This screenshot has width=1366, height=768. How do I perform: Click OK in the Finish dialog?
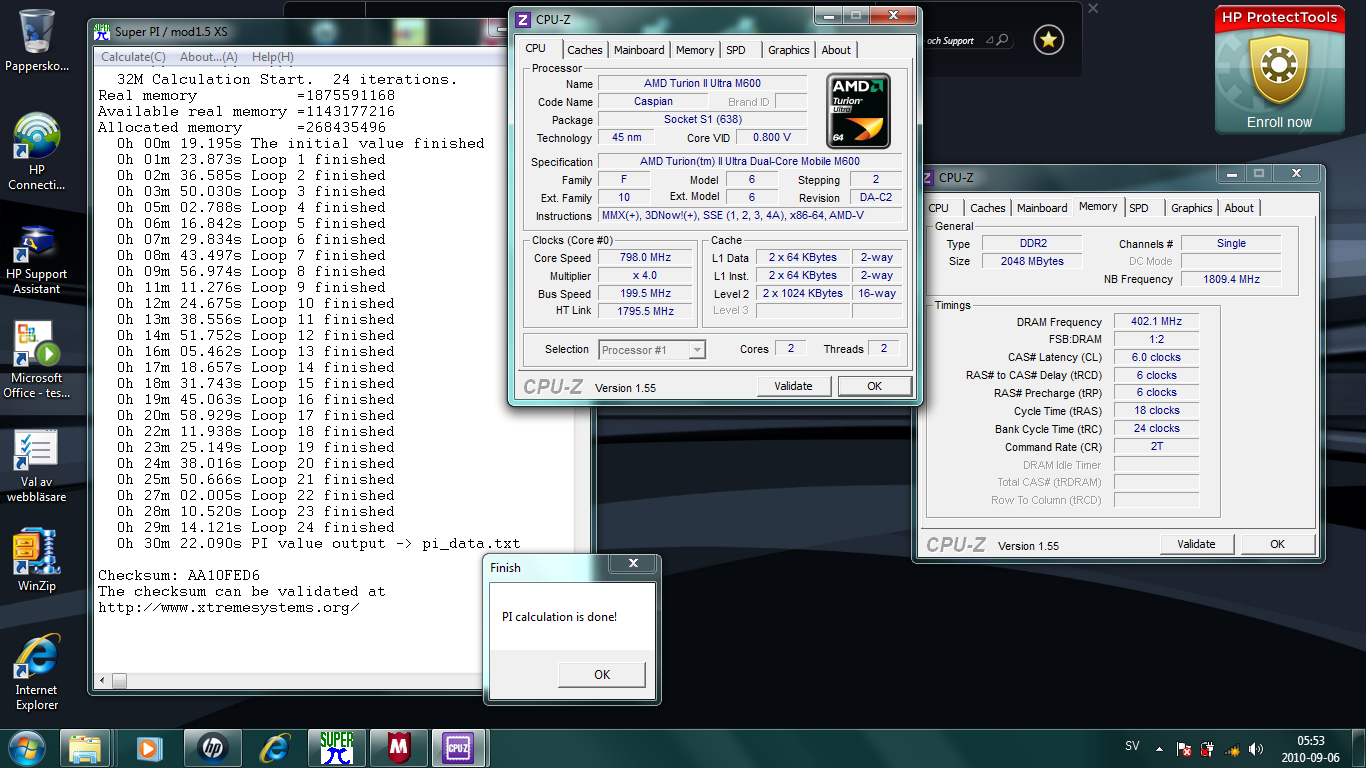(602, 675)
